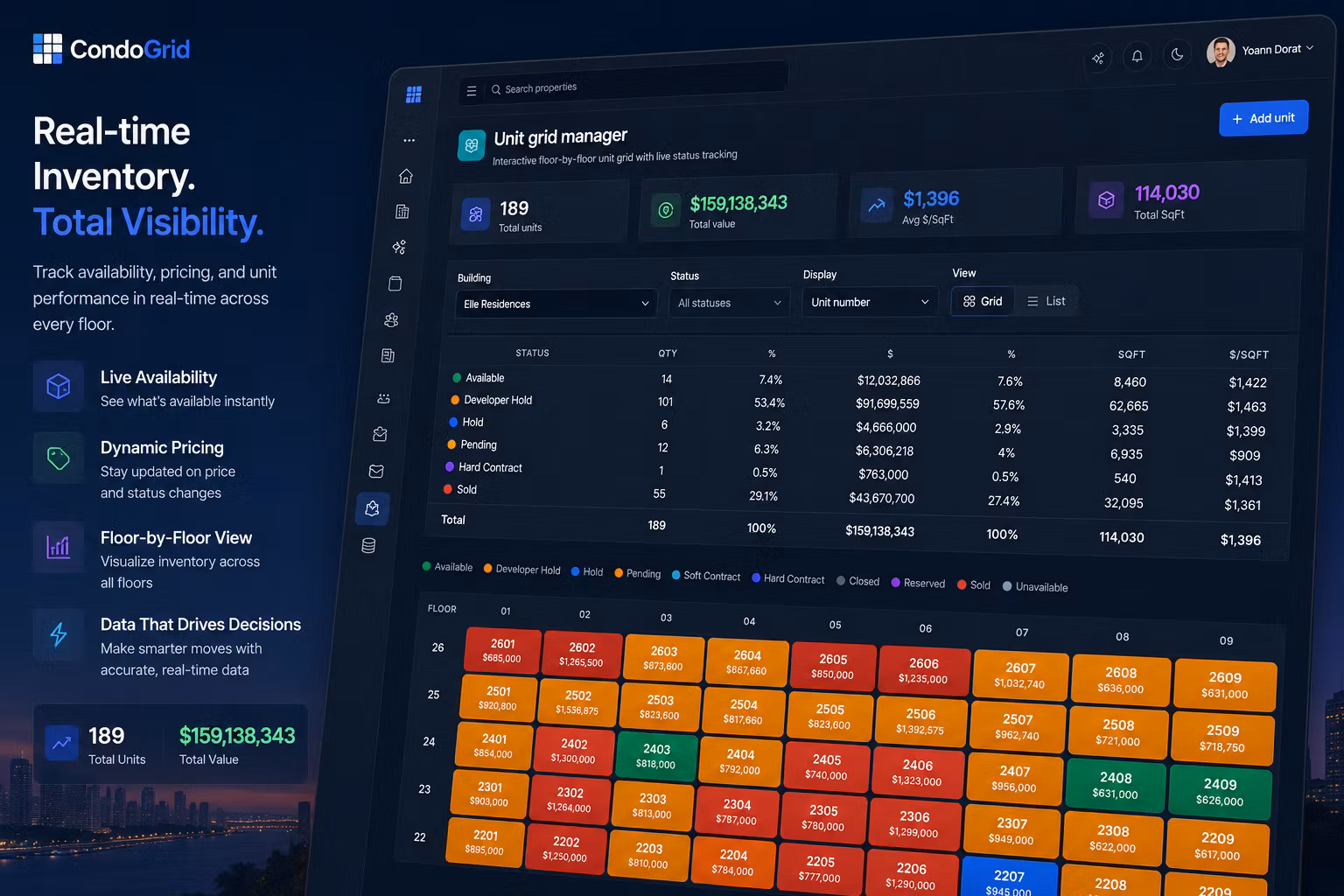The height and width of the screenshot is (896, 1344).
Task: Click the hamburger menu icon beside search
Action: 472,90
